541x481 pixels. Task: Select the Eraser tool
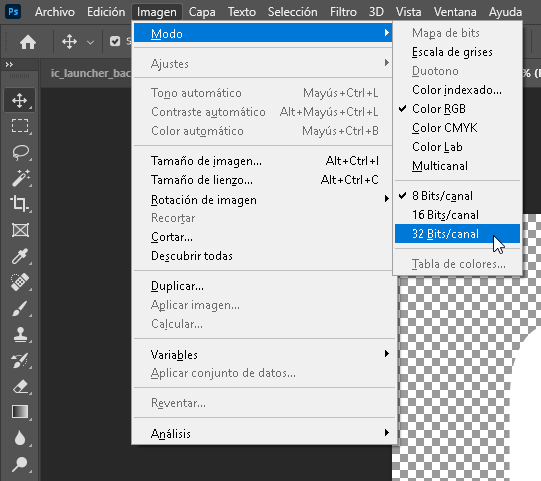coord(20,386)
